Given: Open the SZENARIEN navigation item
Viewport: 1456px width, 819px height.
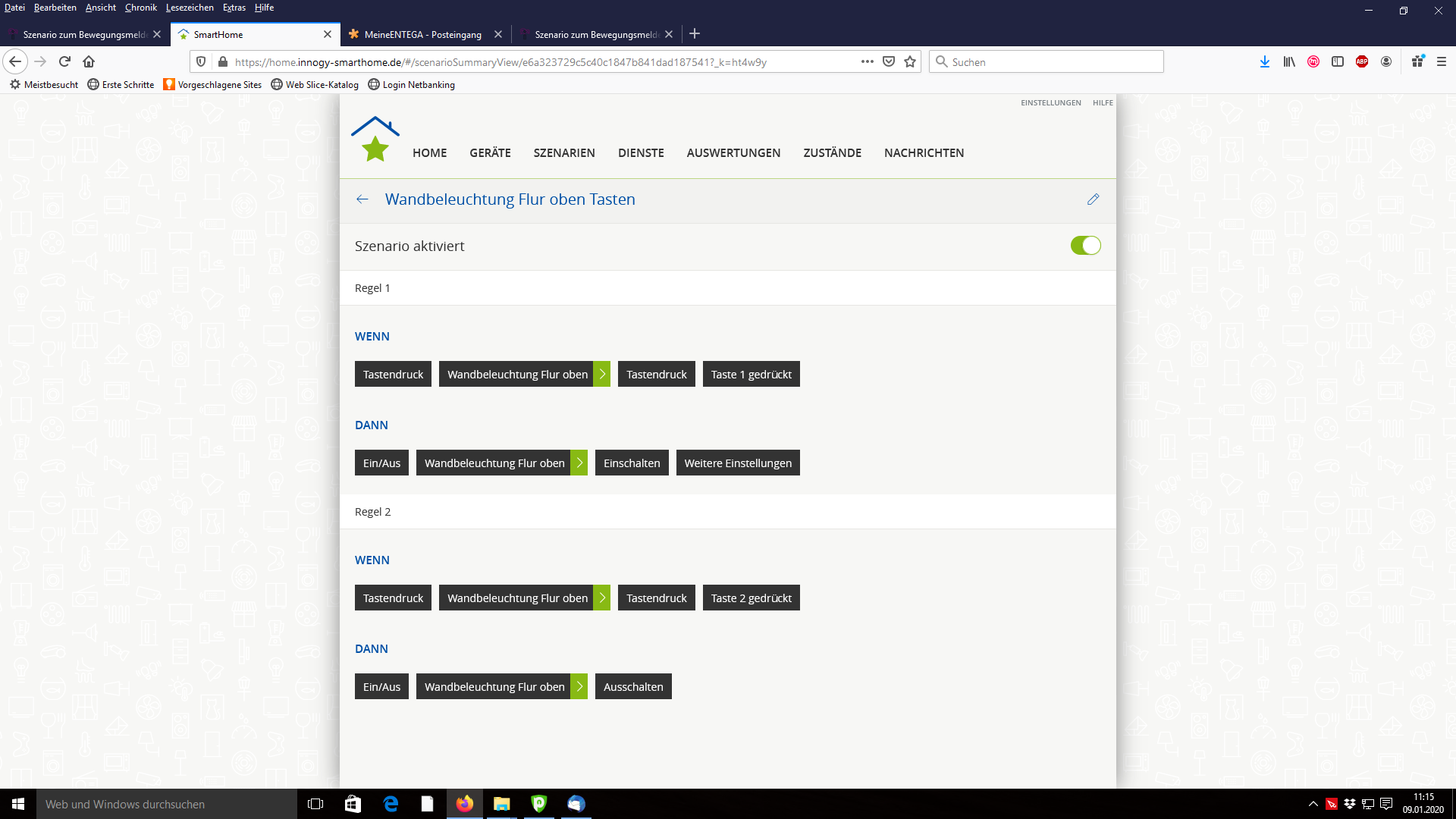Looking at the screenshot, I should pos(564,152).
